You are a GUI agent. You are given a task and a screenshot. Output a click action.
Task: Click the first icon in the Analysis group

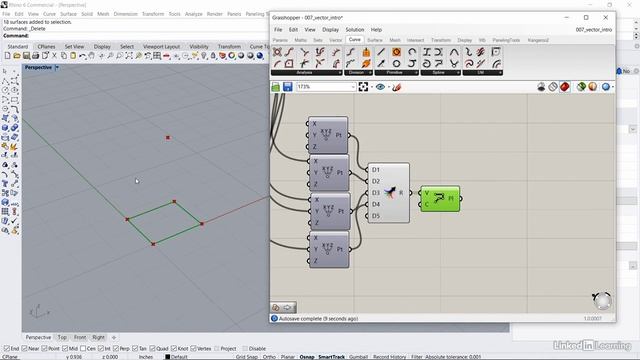(278, 52)
